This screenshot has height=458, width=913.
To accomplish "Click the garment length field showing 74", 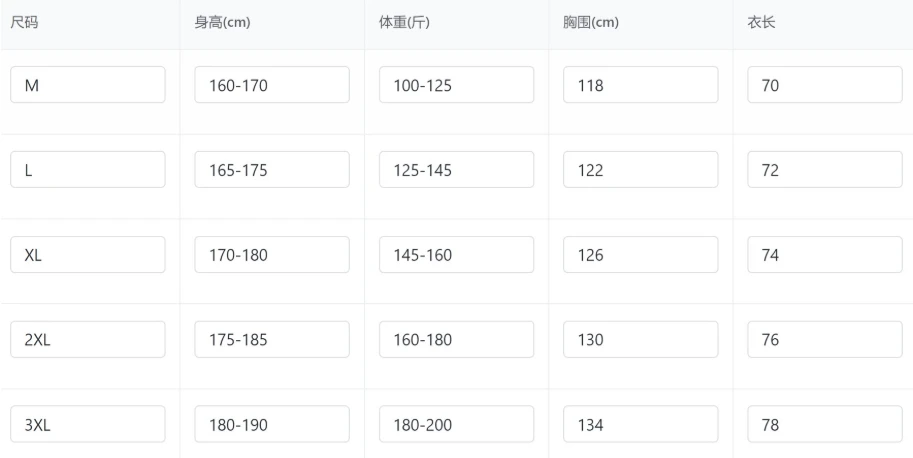I will point(825,255).
